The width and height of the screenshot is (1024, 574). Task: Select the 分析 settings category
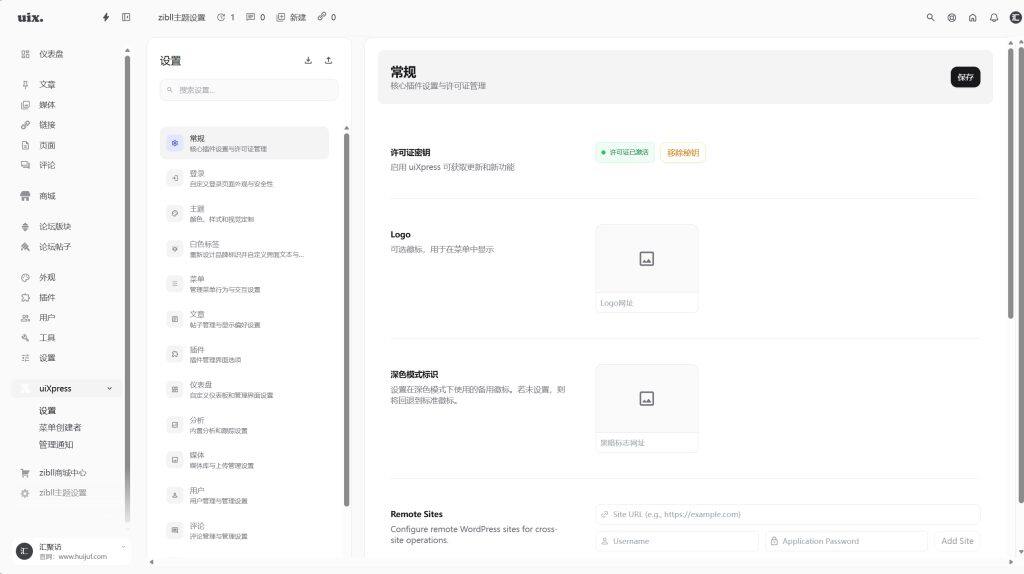245,425
